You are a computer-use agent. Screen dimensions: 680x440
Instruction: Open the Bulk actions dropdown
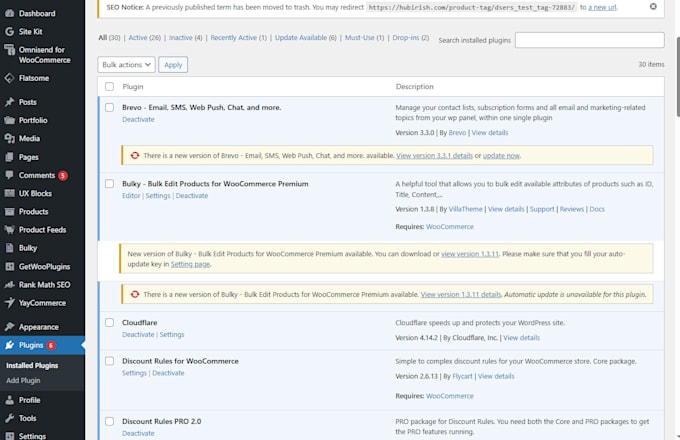point(126,65)
